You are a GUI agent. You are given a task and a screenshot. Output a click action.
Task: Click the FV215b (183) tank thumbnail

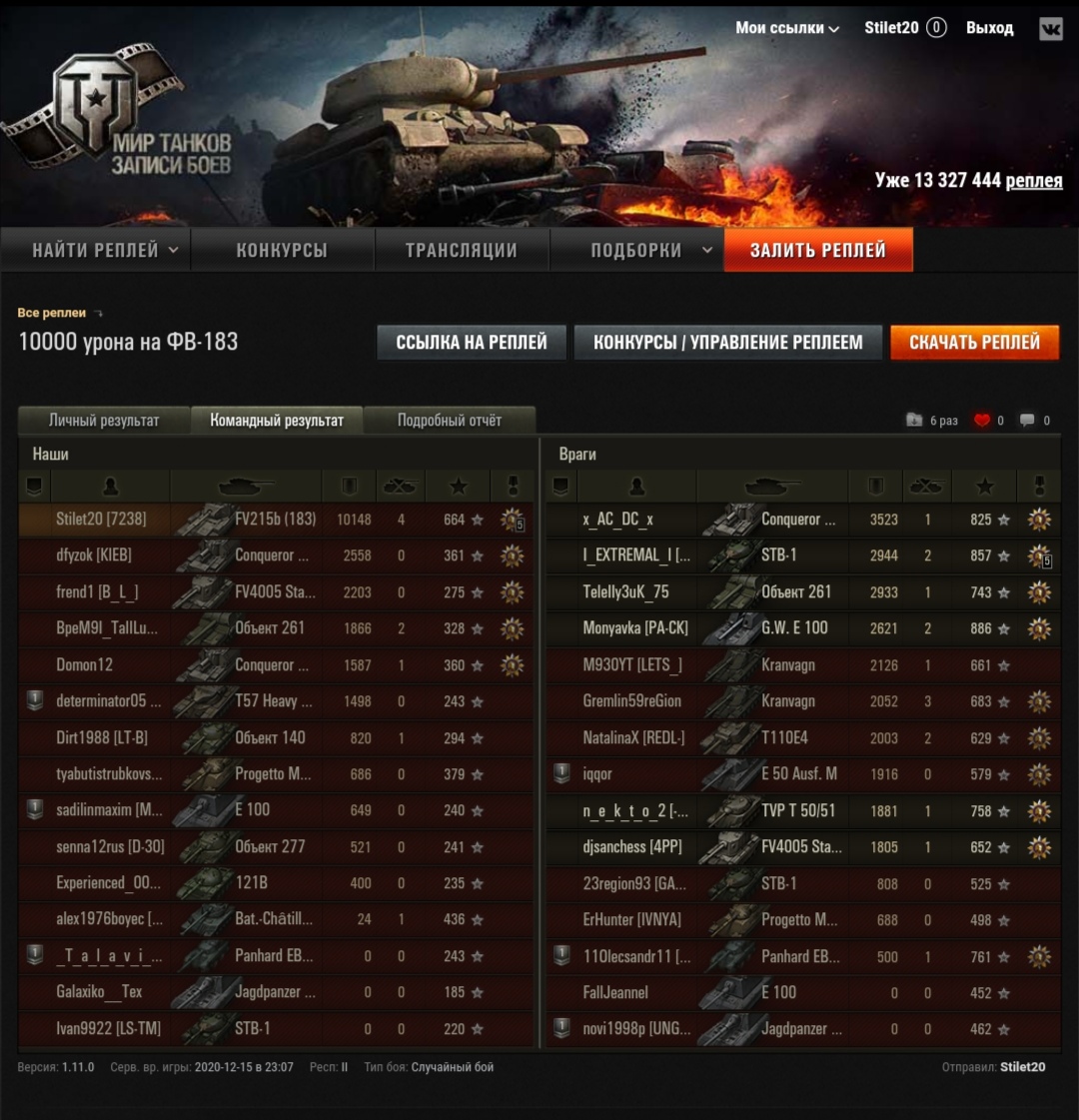coord(204,520)
